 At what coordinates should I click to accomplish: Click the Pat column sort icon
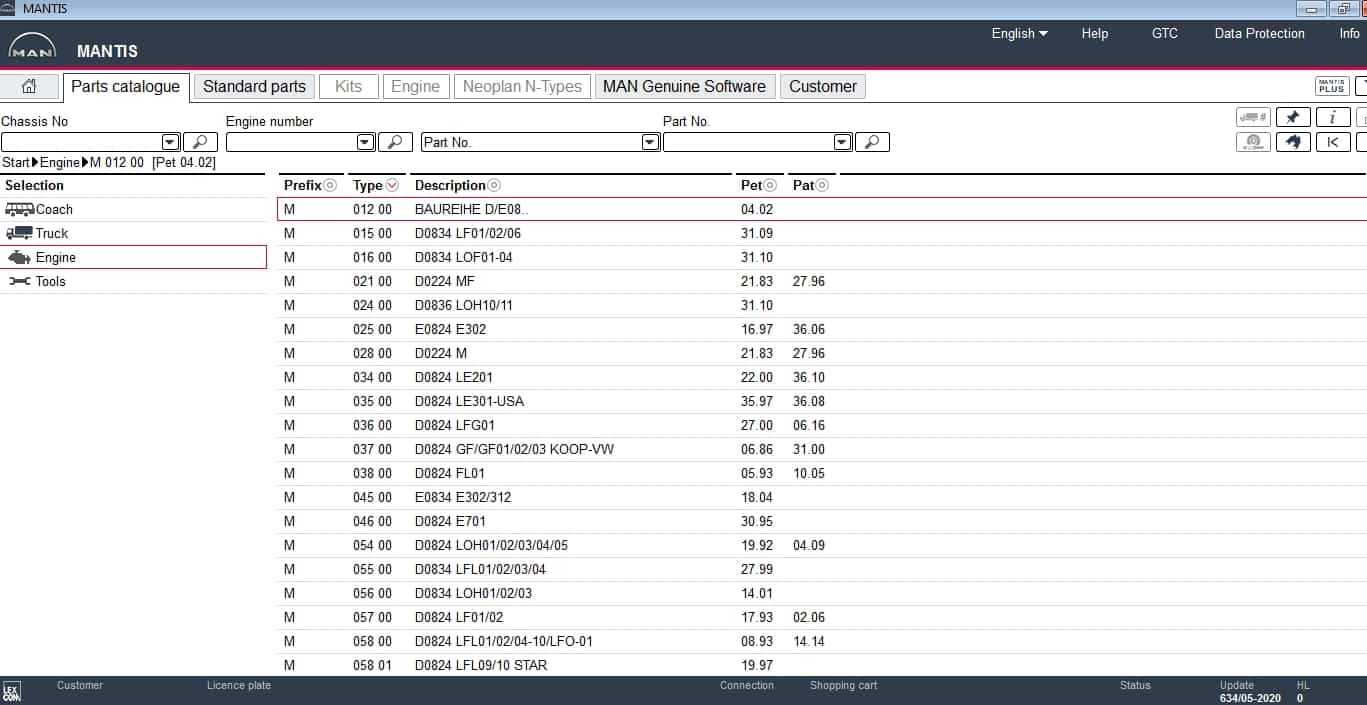point(822,185)
